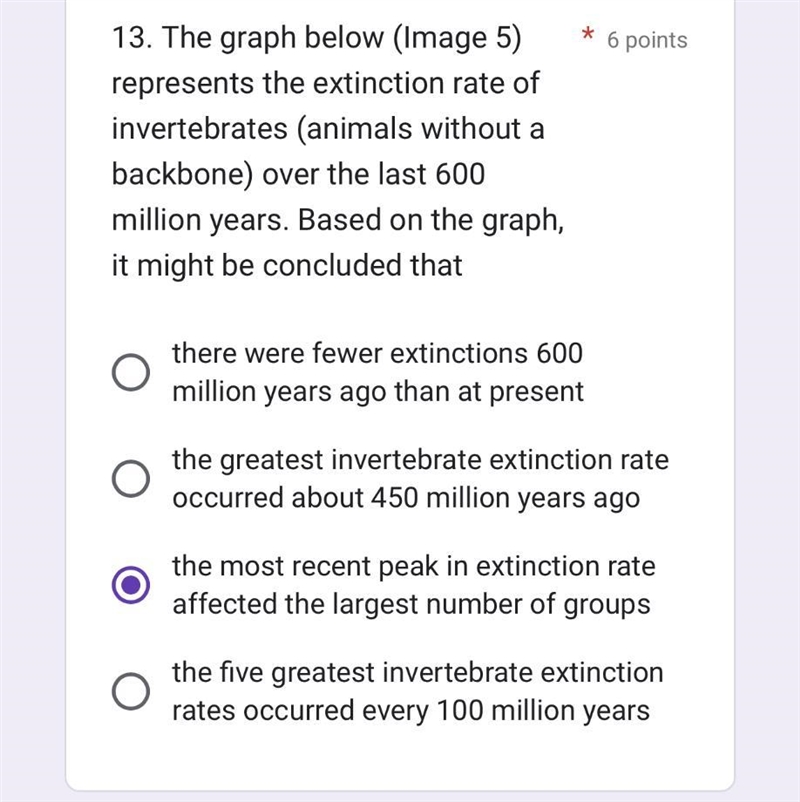Viewport: 800px width, 802px height.
Task: Choose the 450 million years ago radio option
Action: click(x=131, y=479)
